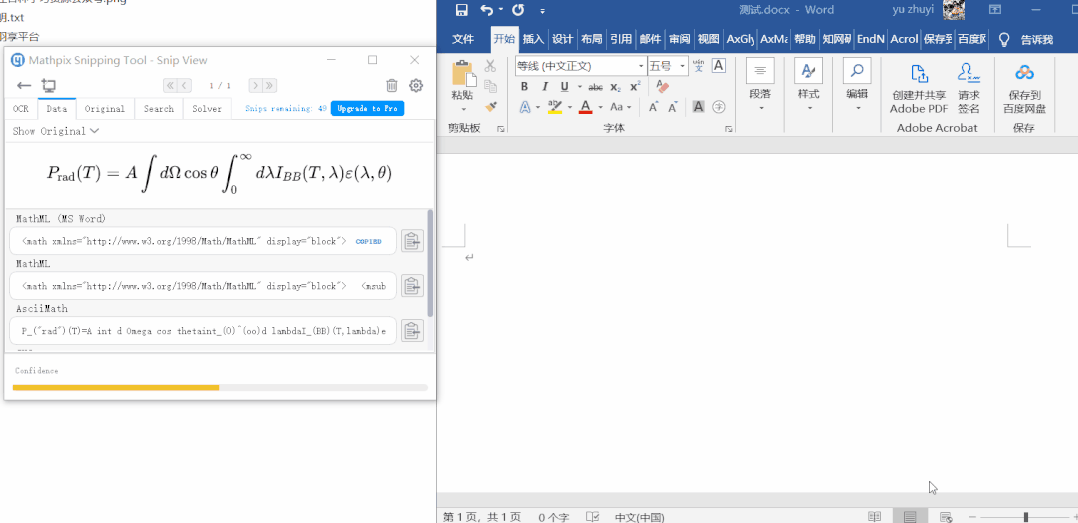1078x523 pixels.
Task: Switch to read mode in status bar
Action: pos(874,517)
